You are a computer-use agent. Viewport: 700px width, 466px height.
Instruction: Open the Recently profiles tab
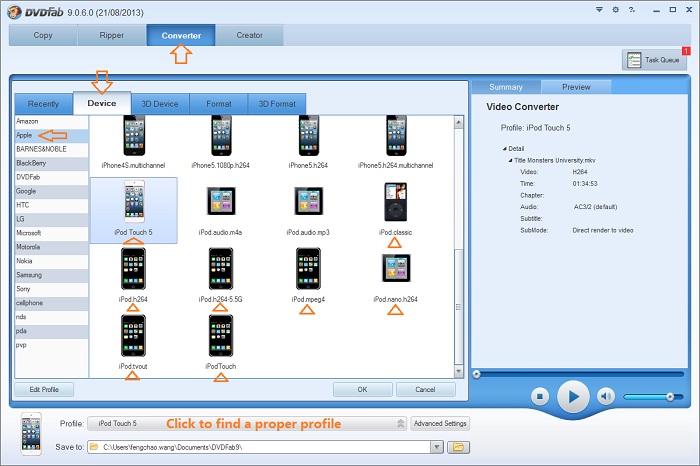(43, 104)
